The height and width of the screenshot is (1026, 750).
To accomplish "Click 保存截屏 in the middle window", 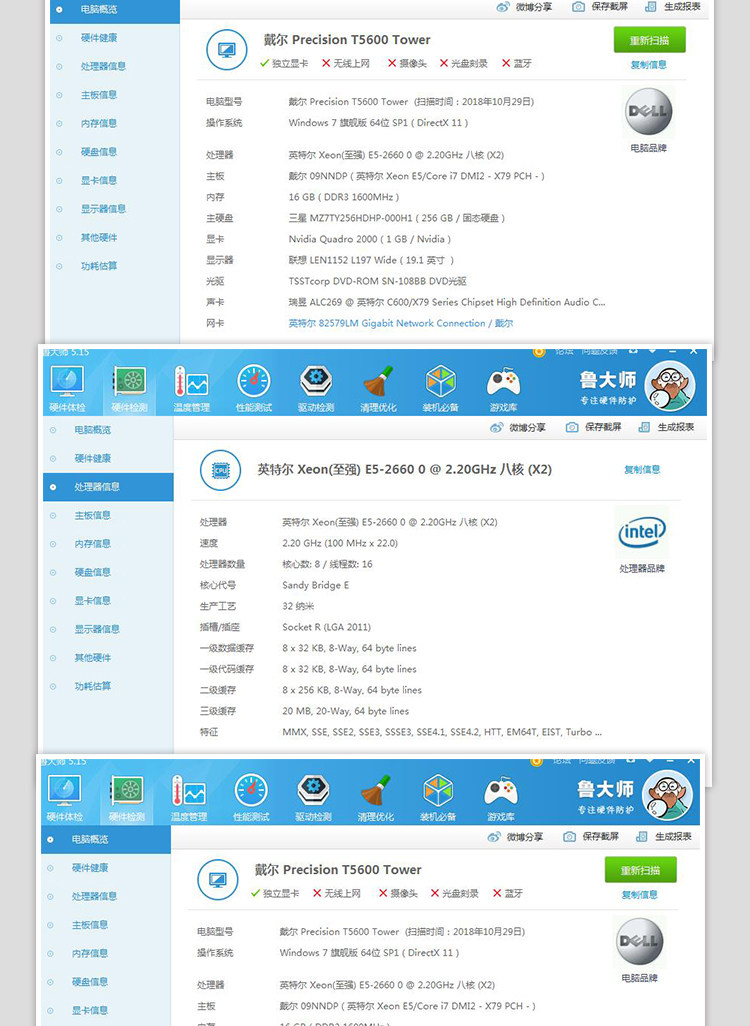I will coord(594,427).
